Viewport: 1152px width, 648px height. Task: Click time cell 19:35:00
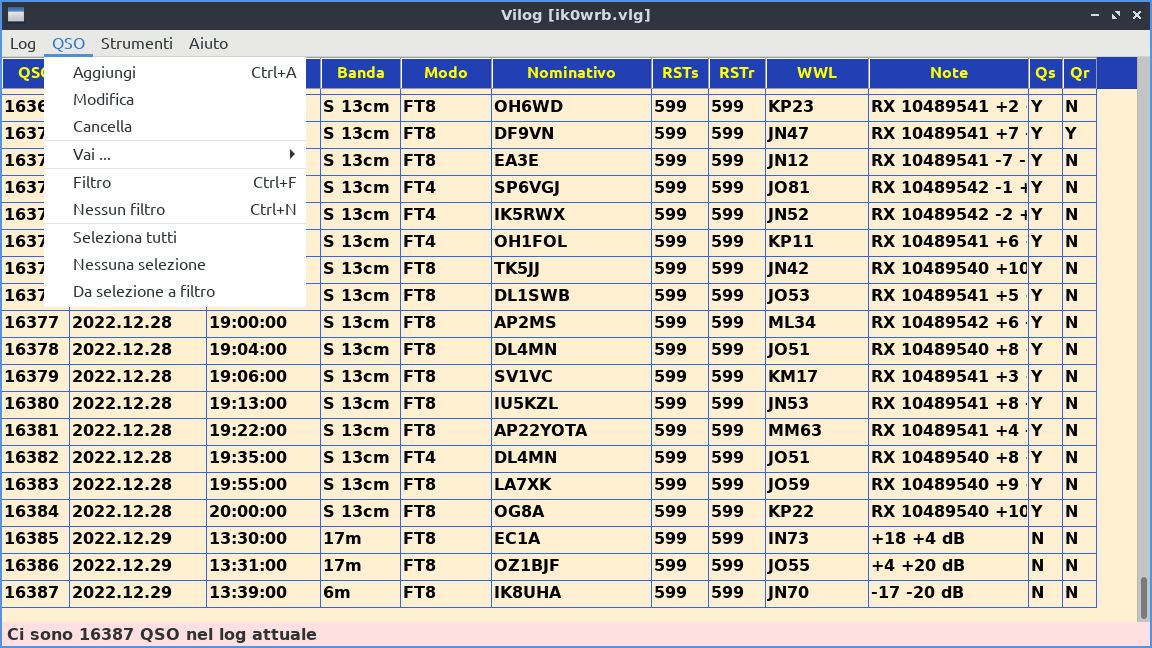coord(263,458)
